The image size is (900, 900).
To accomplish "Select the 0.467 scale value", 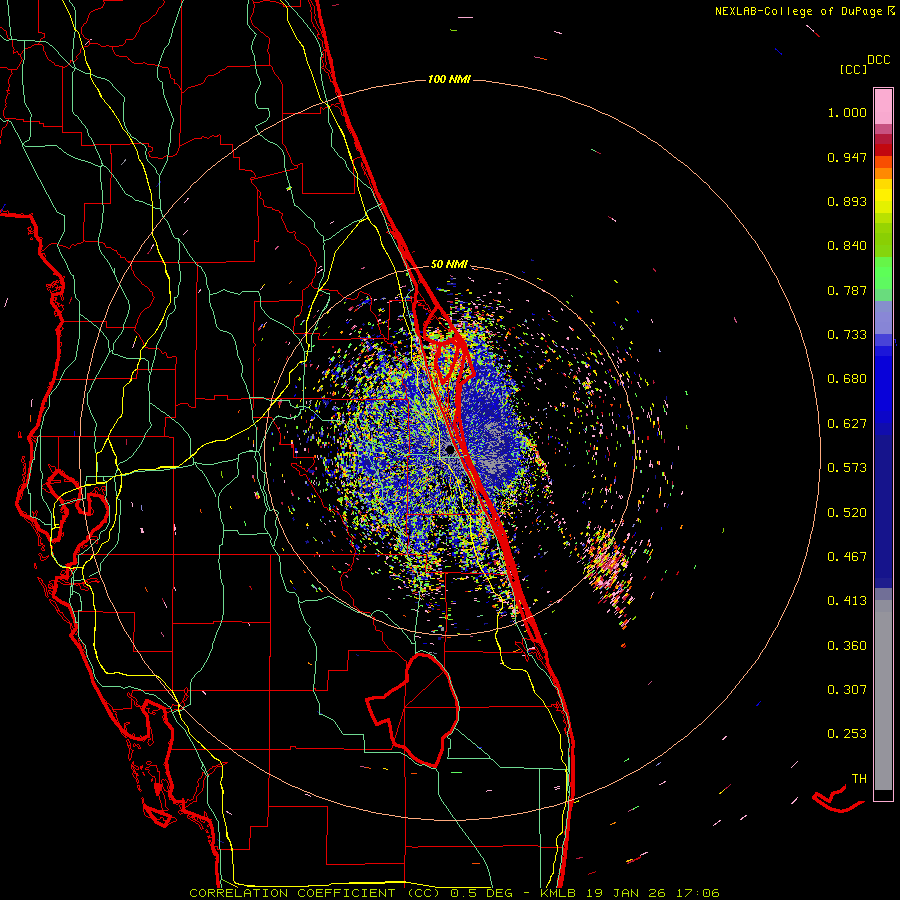I will pos(847,557).
